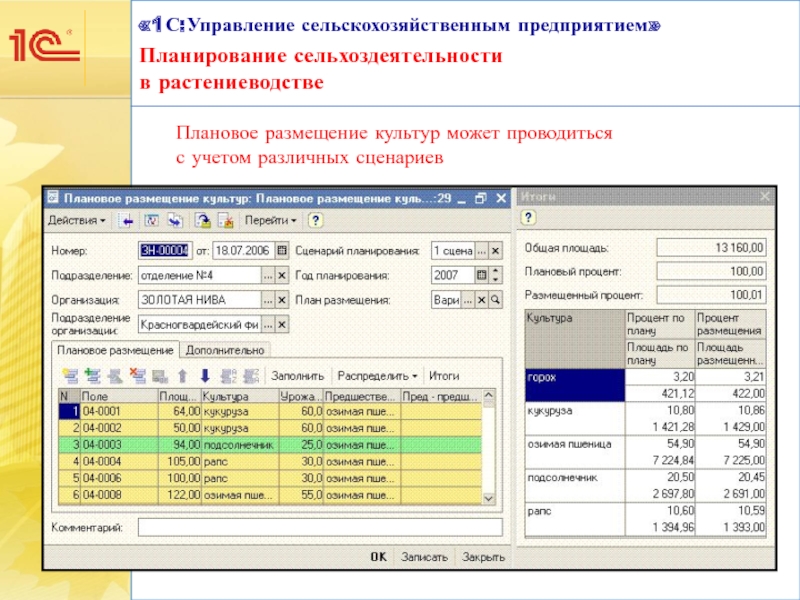Switch to the Дополнительно tab

click(225, 351)
